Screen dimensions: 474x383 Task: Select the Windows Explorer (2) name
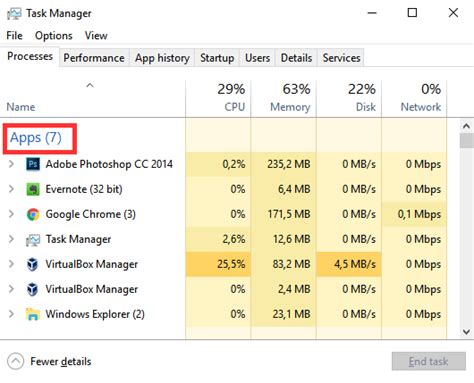click(x=95, y=314)
